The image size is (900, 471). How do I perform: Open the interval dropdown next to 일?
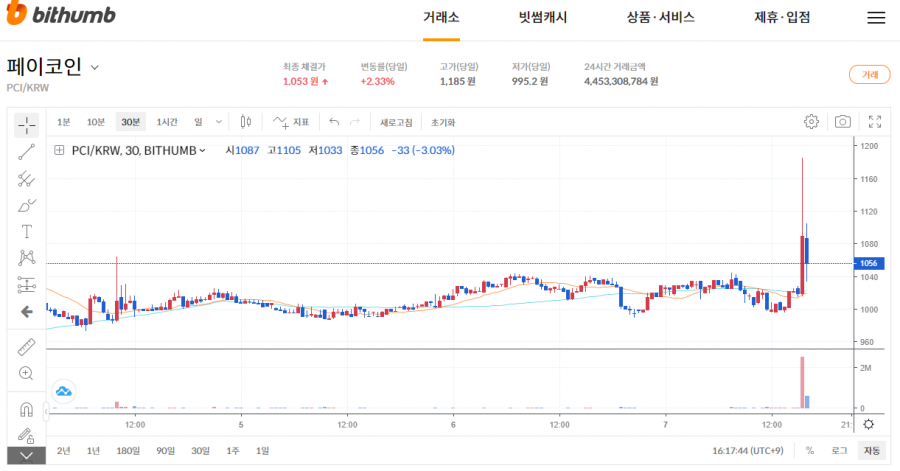(x=219, y=122)
